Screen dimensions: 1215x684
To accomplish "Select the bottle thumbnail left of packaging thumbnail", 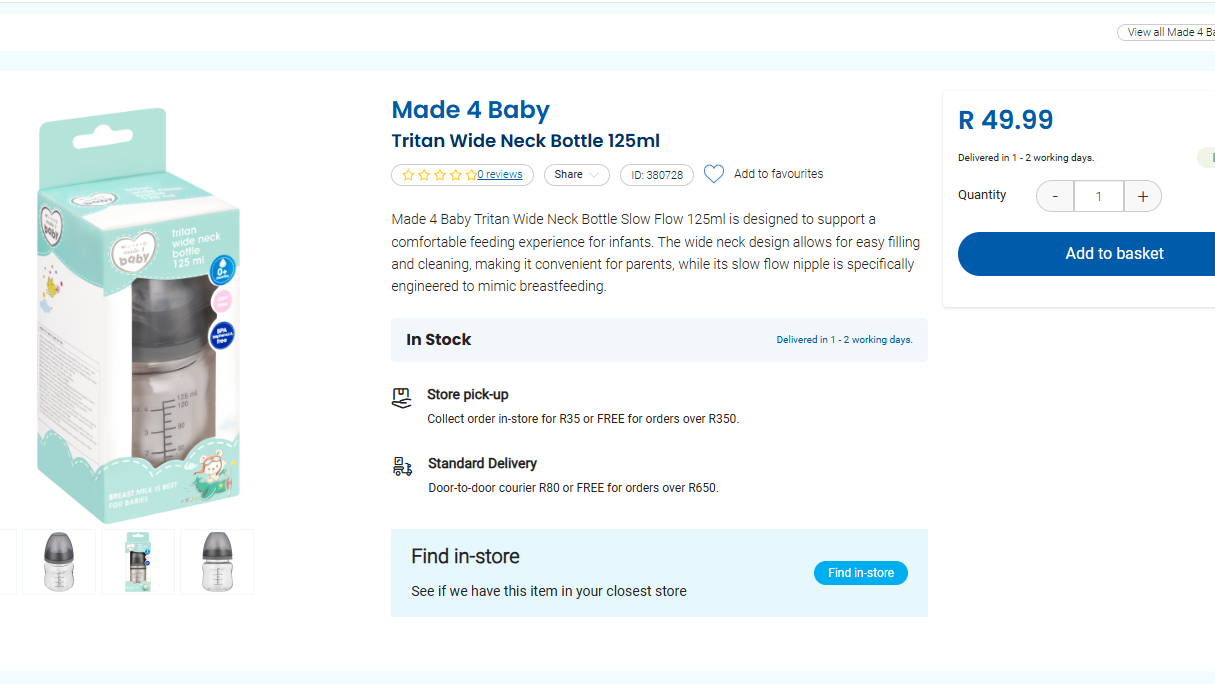I will coord(59,562).
